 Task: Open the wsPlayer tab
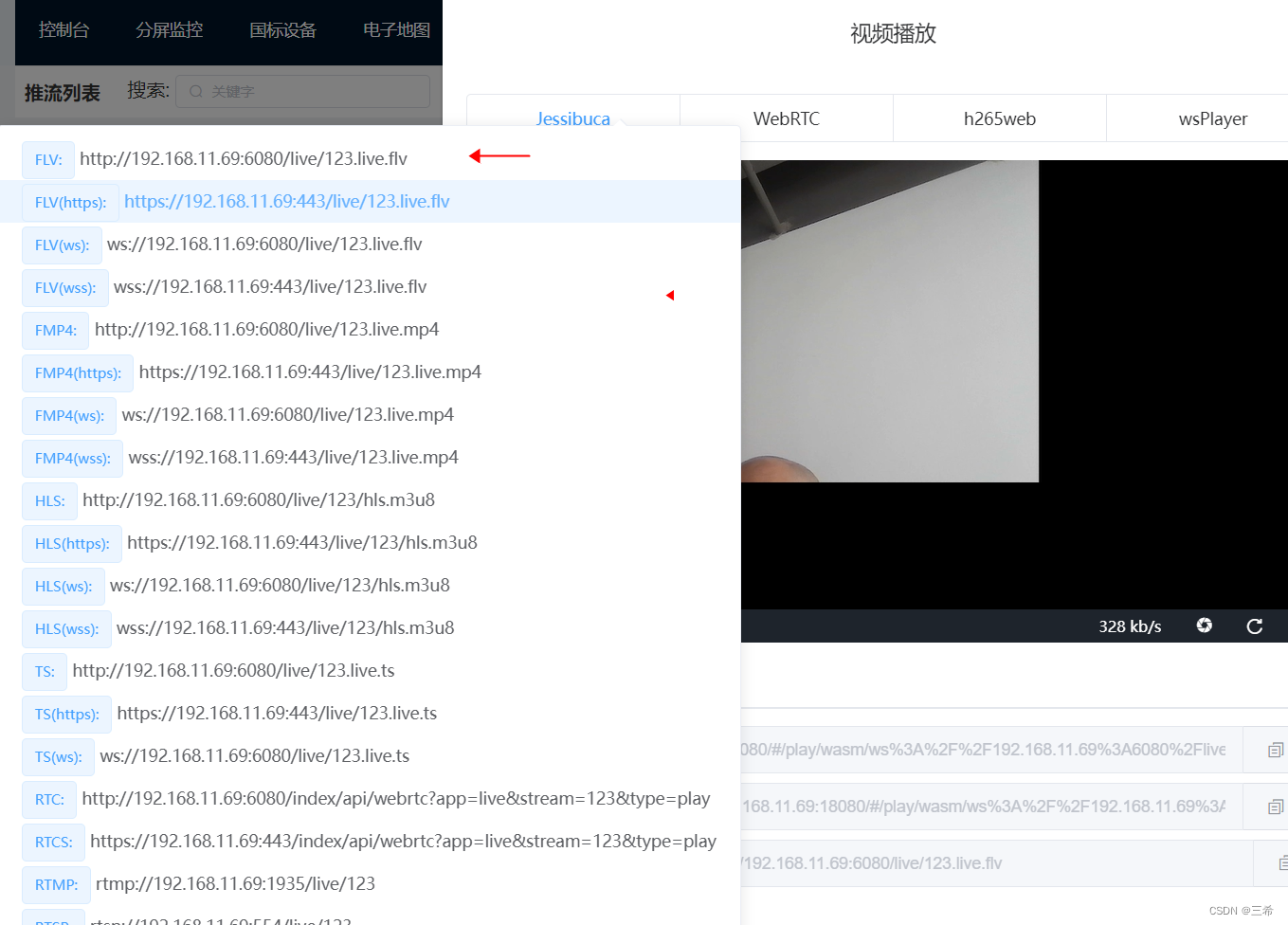(1212, 118)
